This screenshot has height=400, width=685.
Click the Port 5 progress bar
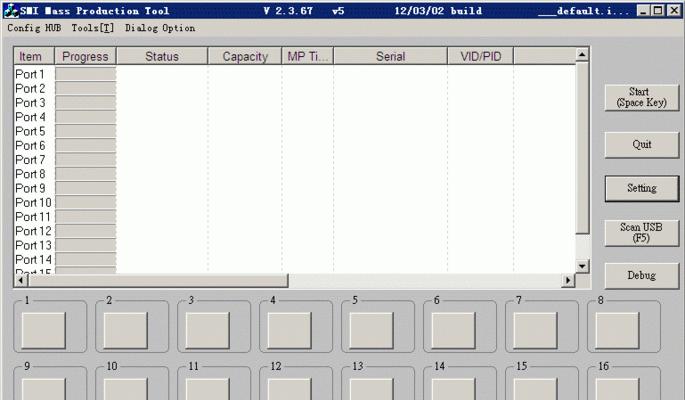pos(86,131)
